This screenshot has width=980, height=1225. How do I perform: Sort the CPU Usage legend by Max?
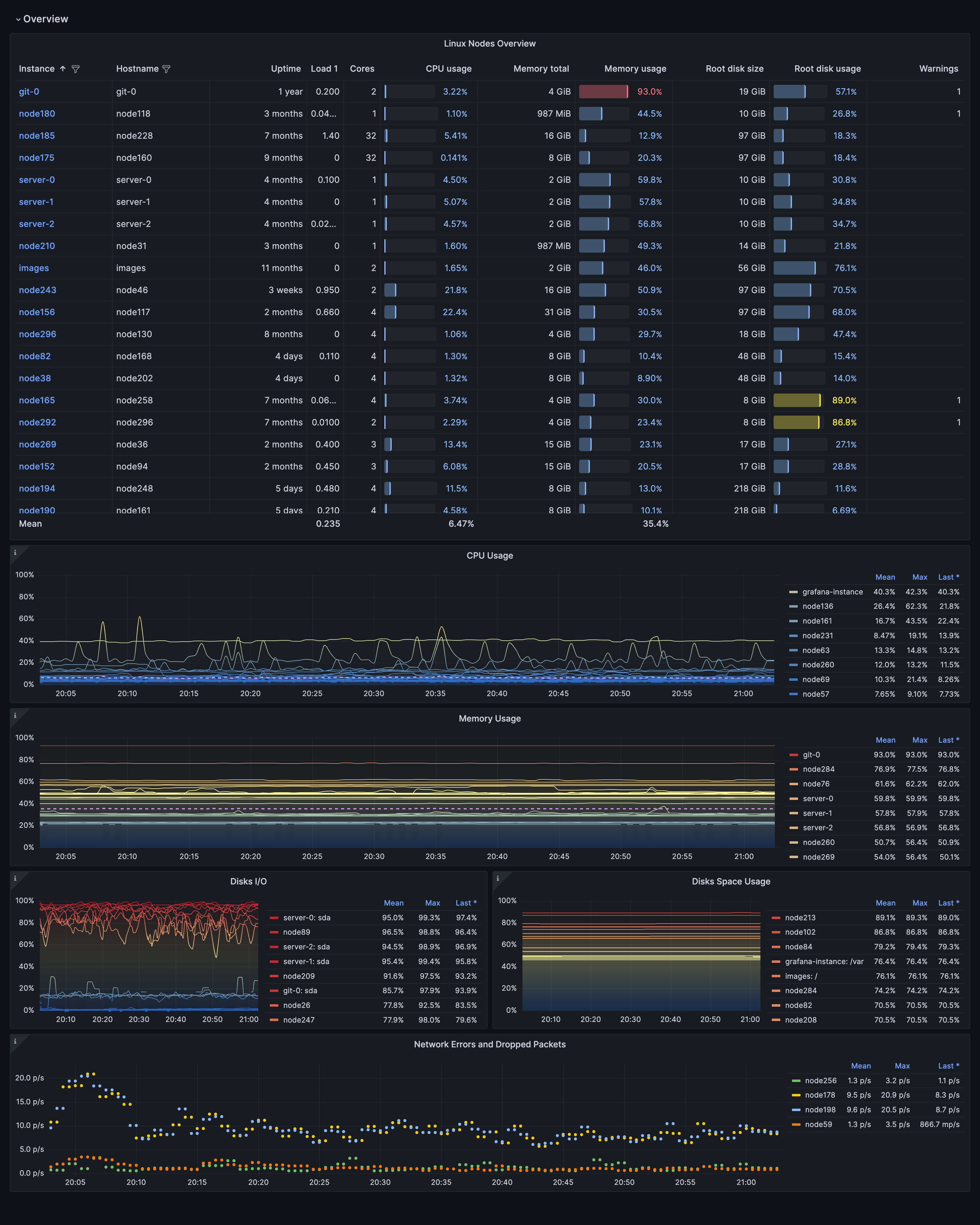[x=919, y=577]
